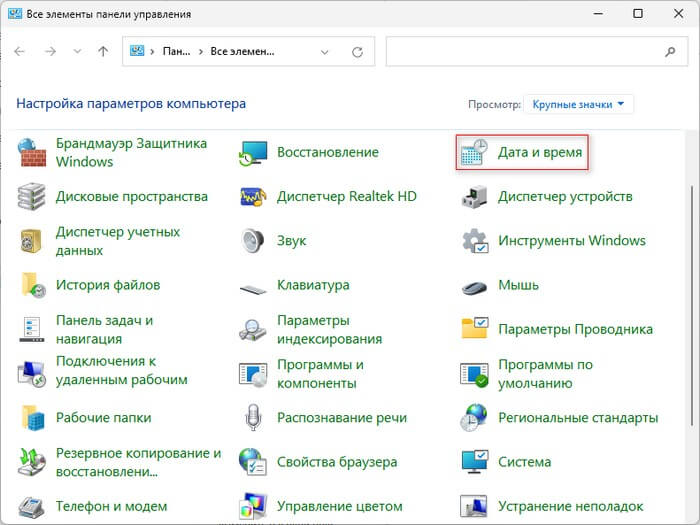This screenshot has width=700, height=525.
Task: Open the Устранение неполадок icon
Action: click(474, 506)
